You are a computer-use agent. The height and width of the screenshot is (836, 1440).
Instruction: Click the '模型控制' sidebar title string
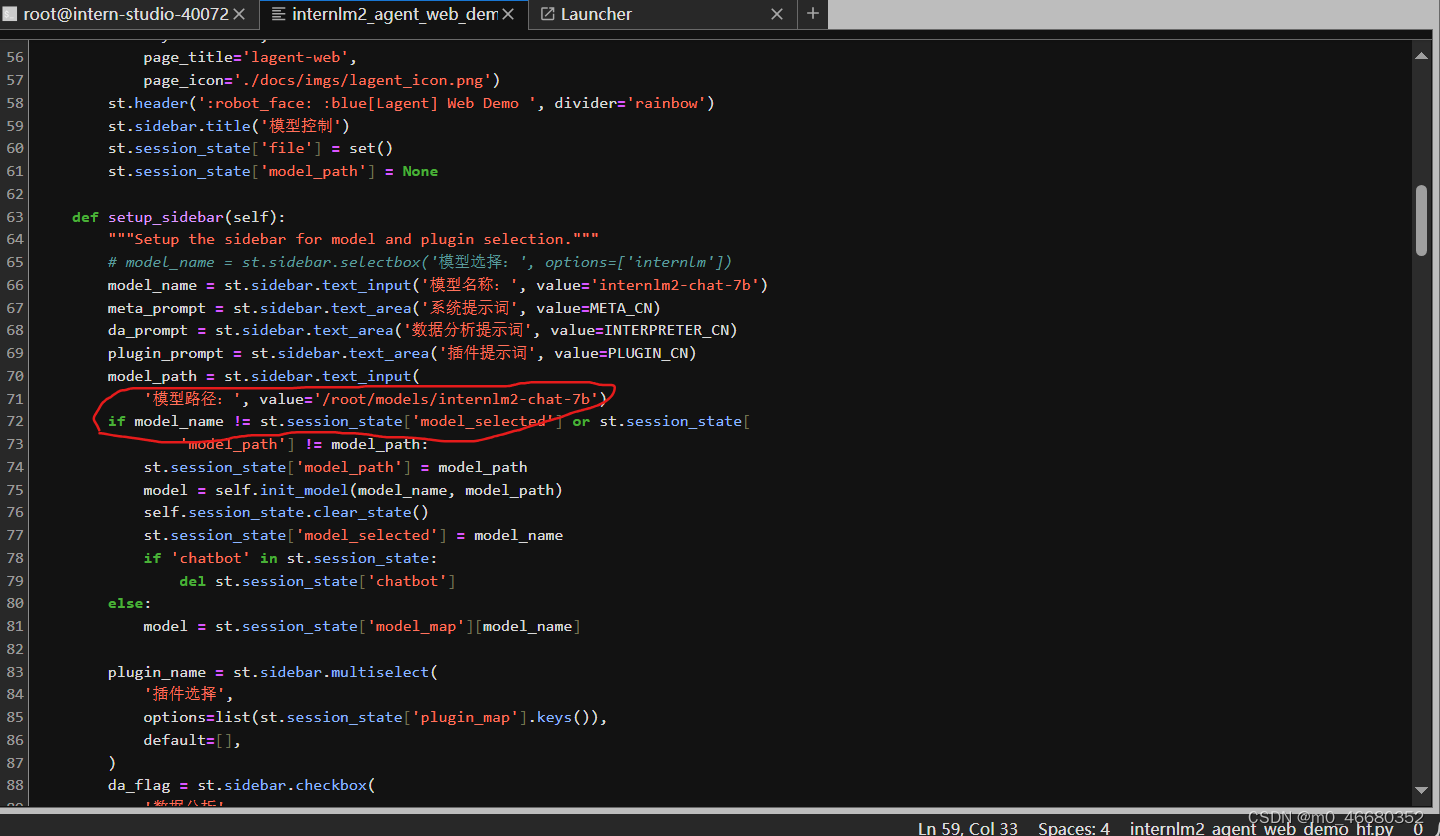pos(304,126)
